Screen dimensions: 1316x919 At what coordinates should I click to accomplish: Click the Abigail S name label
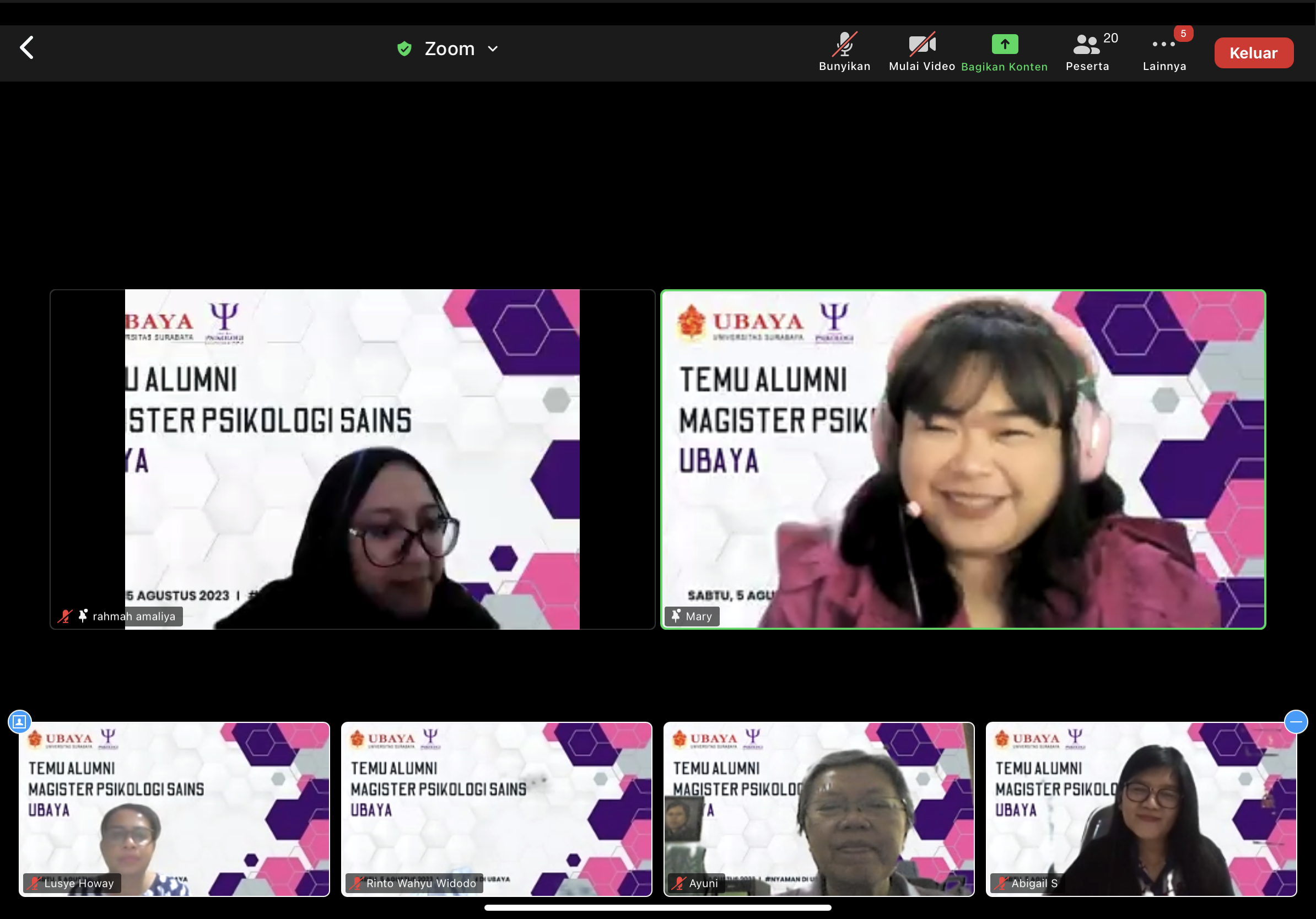point(1034,883)
